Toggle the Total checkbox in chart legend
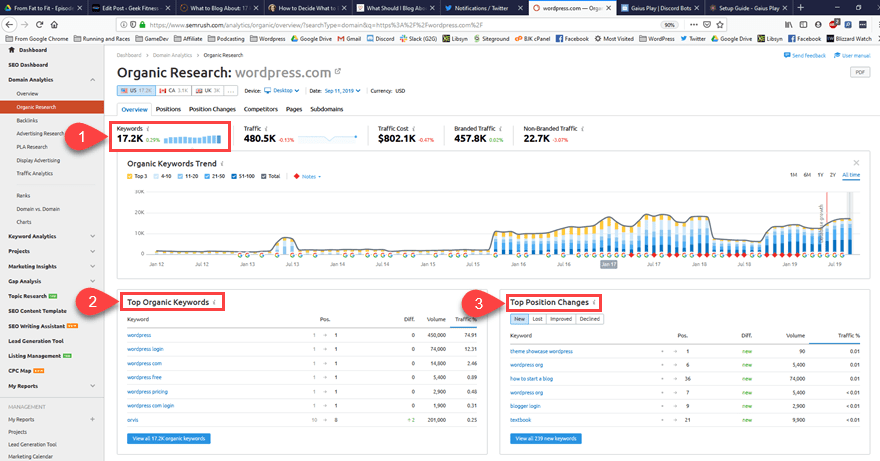The height and width of the screenshot is (461, 880). tap(262, 176)
